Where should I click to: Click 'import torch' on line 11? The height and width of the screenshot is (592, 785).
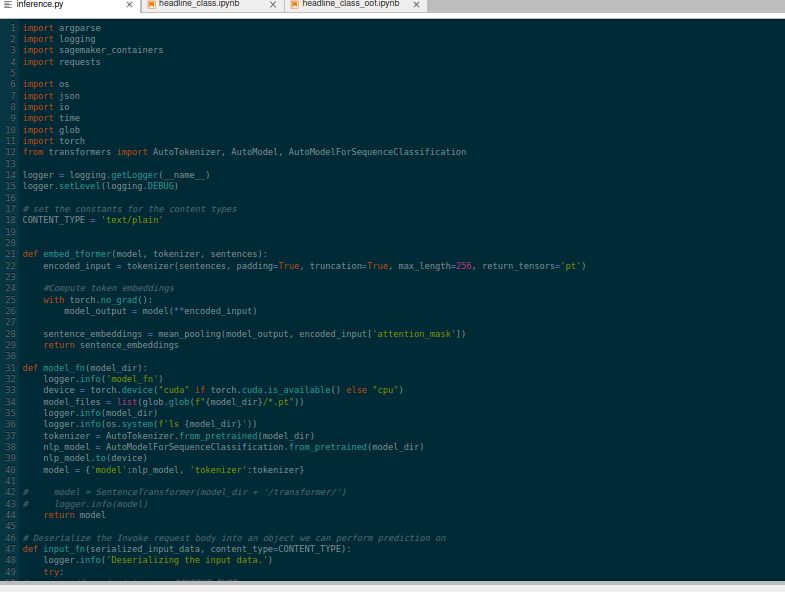[x=54, y=141]
